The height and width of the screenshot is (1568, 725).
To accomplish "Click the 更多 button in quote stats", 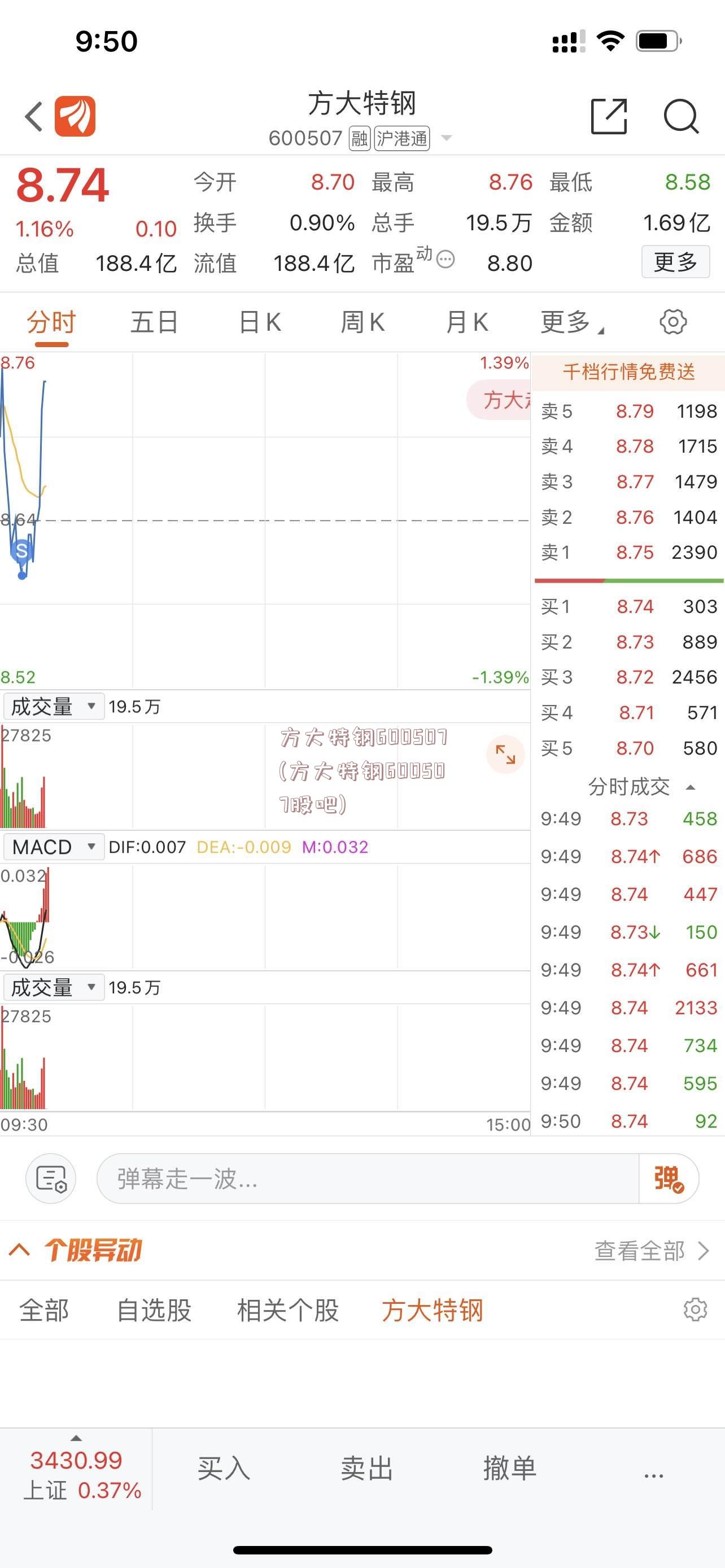I will pyautogui.click(x=676, y=262).
